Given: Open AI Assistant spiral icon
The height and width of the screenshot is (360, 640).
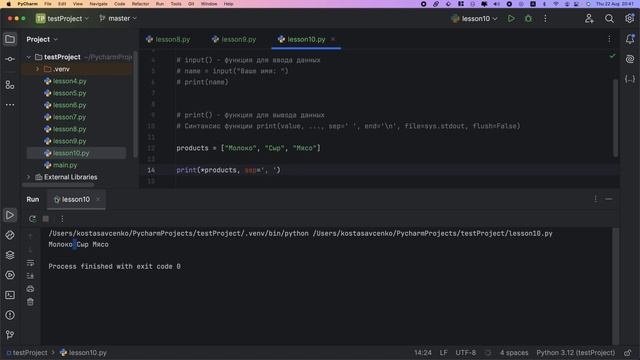Looking at the screenshot, I should (630, 59).
